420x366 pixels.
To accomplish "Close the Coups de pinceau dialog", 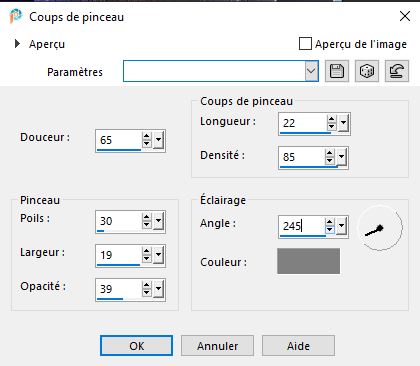I will coord(405,16).
